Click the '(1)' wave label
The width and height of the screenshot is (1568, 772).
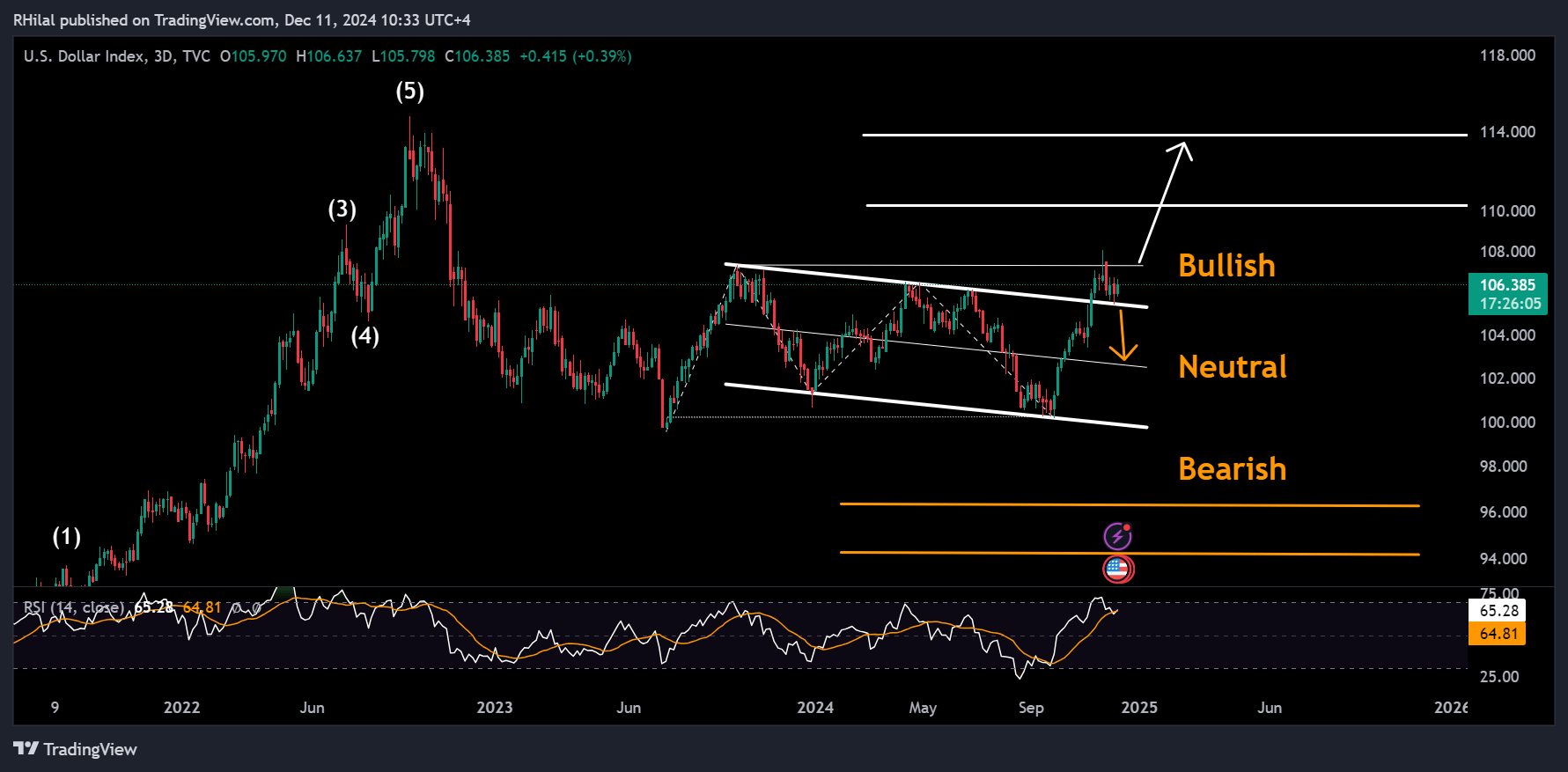67,537
